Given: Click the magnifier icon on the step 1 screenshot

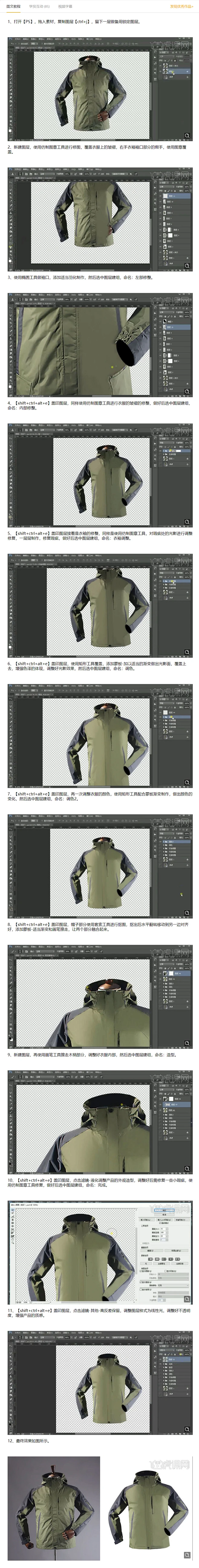Looking at the screenshot, I should point(187,136).
